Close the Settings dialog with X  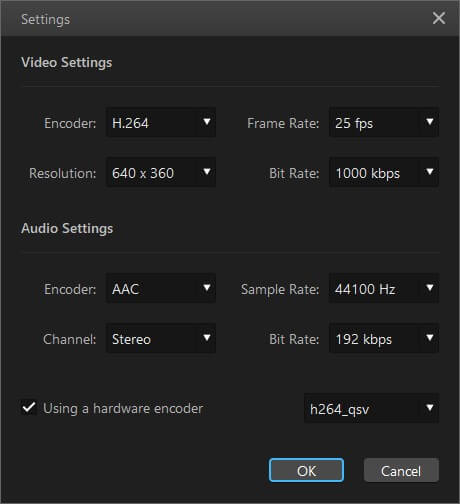click(x=439, y=18)
